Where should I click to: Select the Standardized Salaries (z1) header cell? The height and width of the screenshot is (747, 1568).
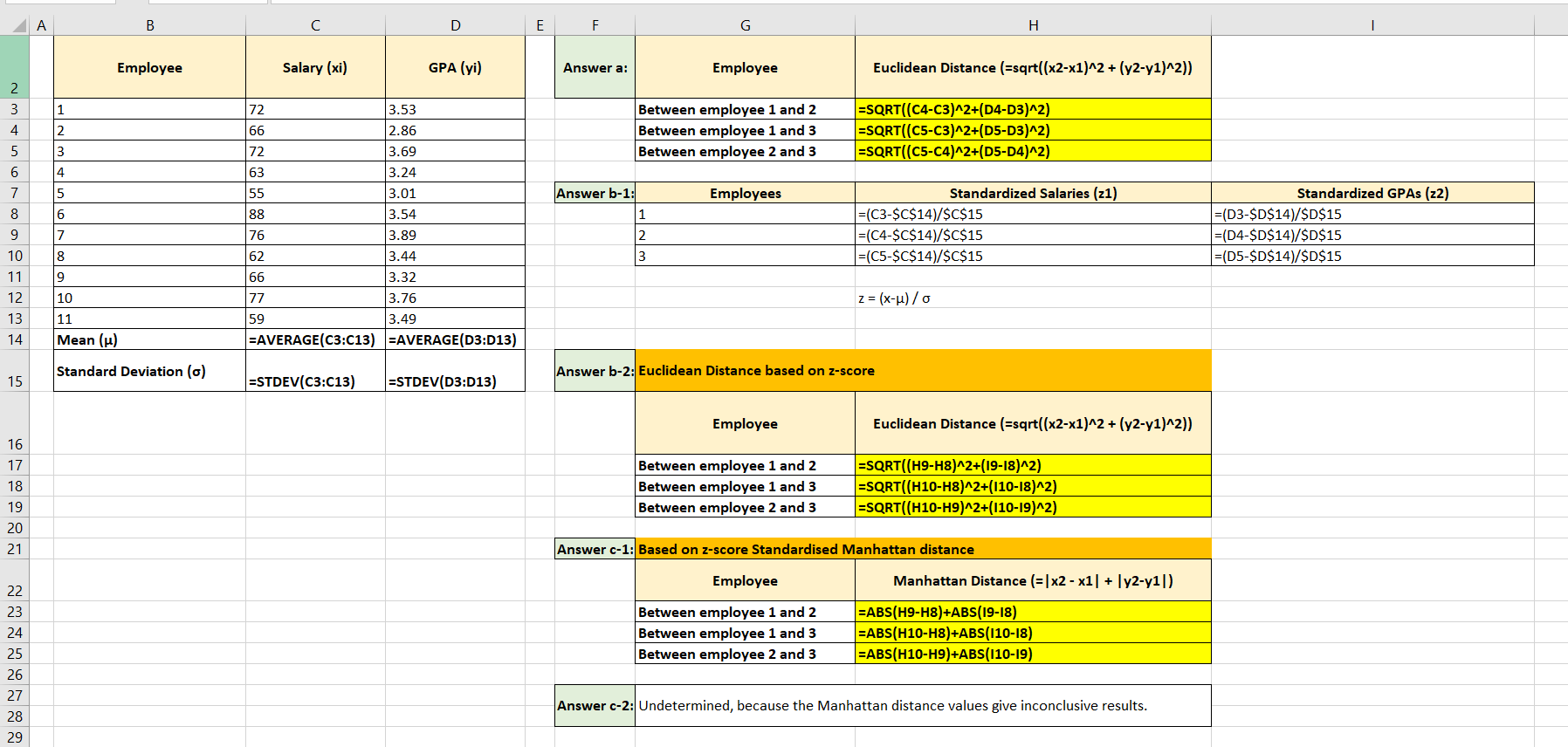tap(1032, 193)
